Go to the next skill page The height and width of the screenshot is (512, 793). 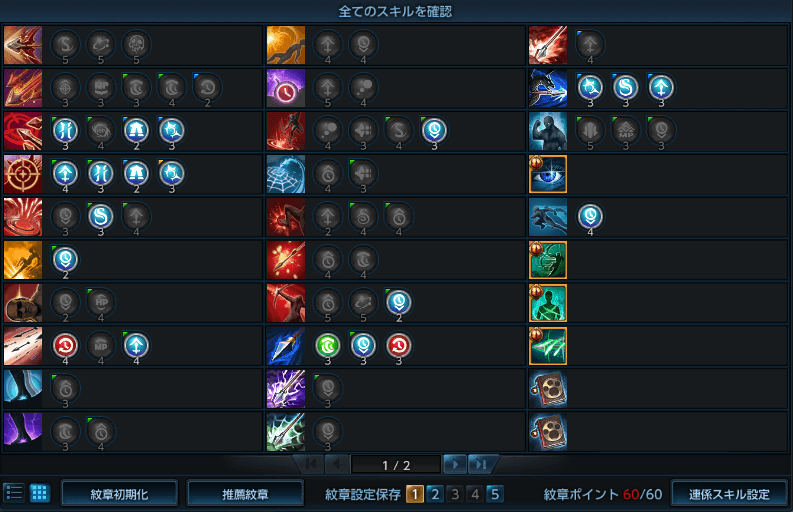(x=455, y=464)
